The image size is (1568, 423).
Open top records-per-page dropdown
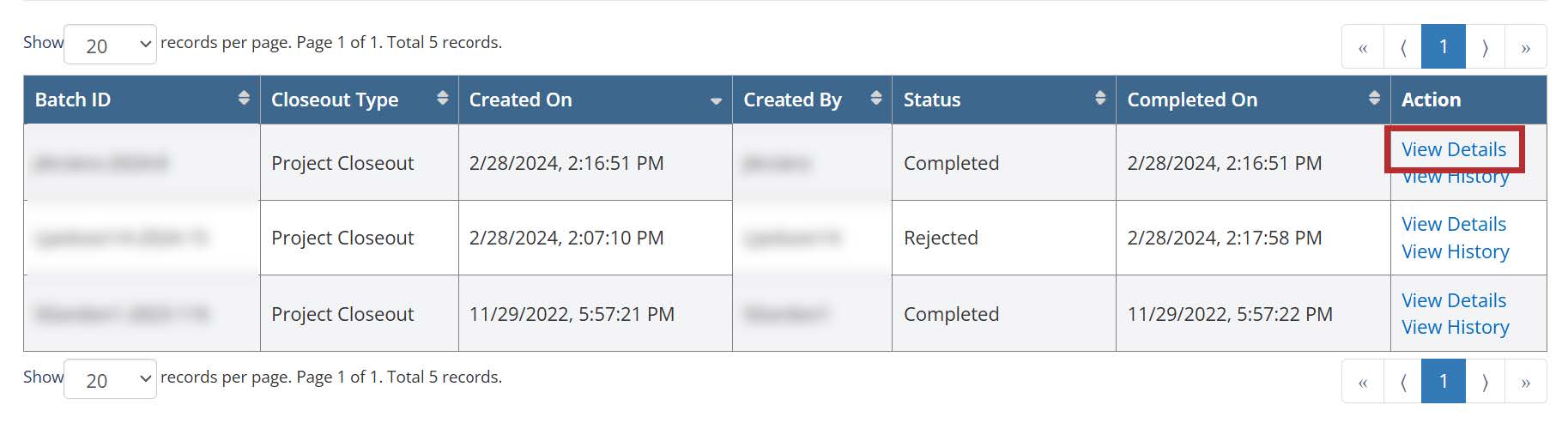pos(110,45)
